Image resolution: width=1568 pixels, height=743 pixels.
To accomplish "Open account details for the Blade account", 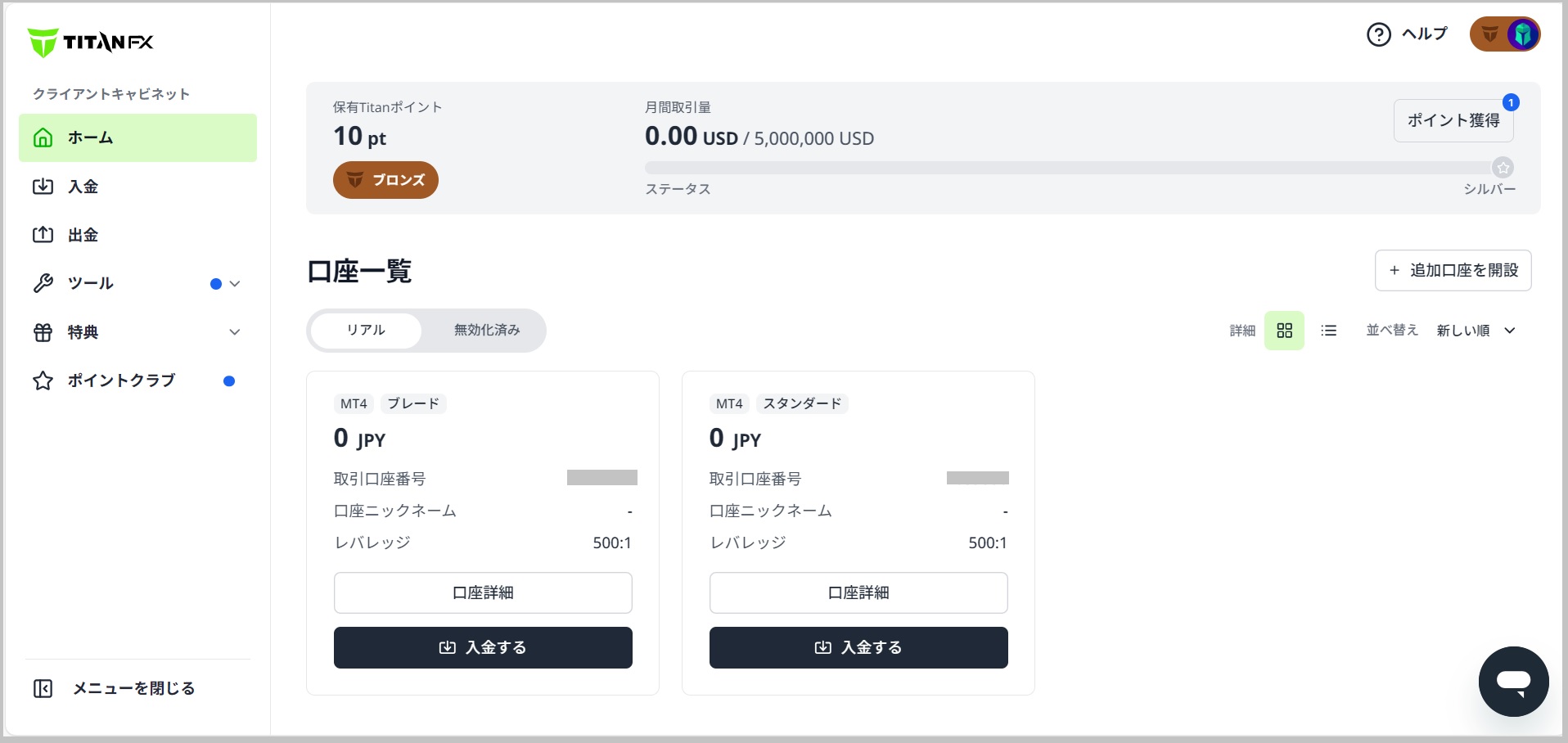I will (x=483, y=592).
